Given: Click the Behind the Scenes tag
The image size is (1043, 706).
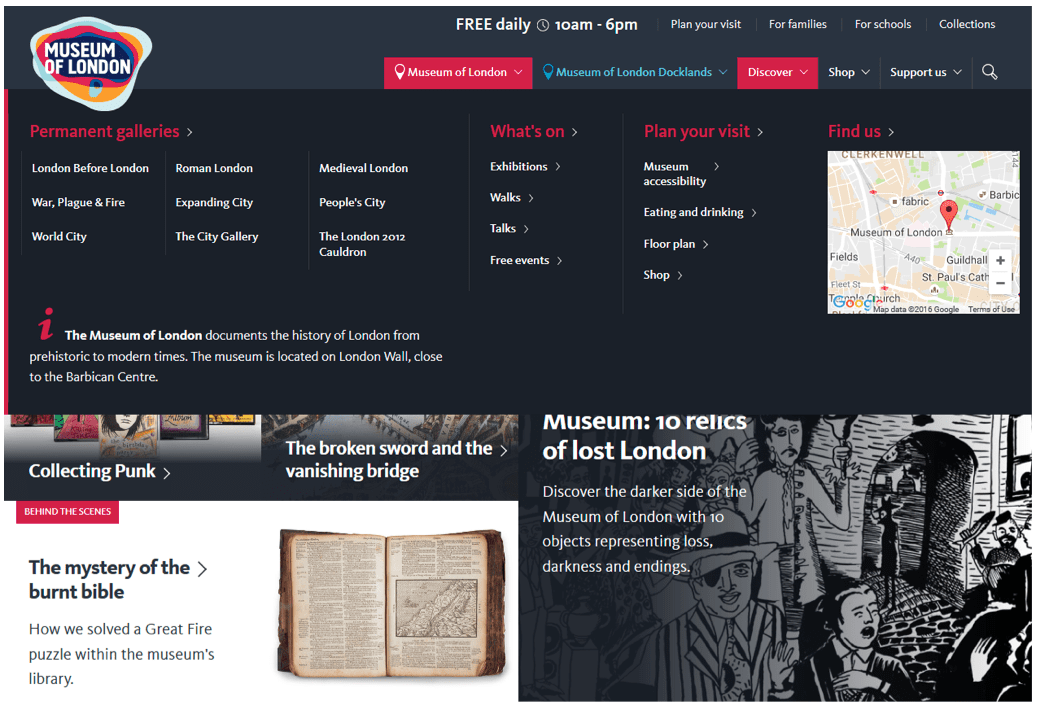Looking at the screenshot, I should click(67, 511).
